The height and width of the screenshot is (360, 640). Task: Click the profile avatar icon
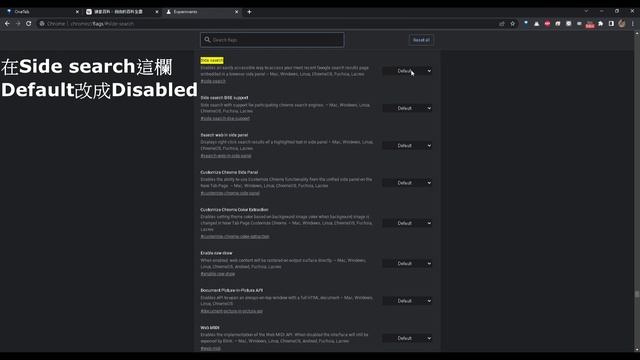click(x=622, y=24)
